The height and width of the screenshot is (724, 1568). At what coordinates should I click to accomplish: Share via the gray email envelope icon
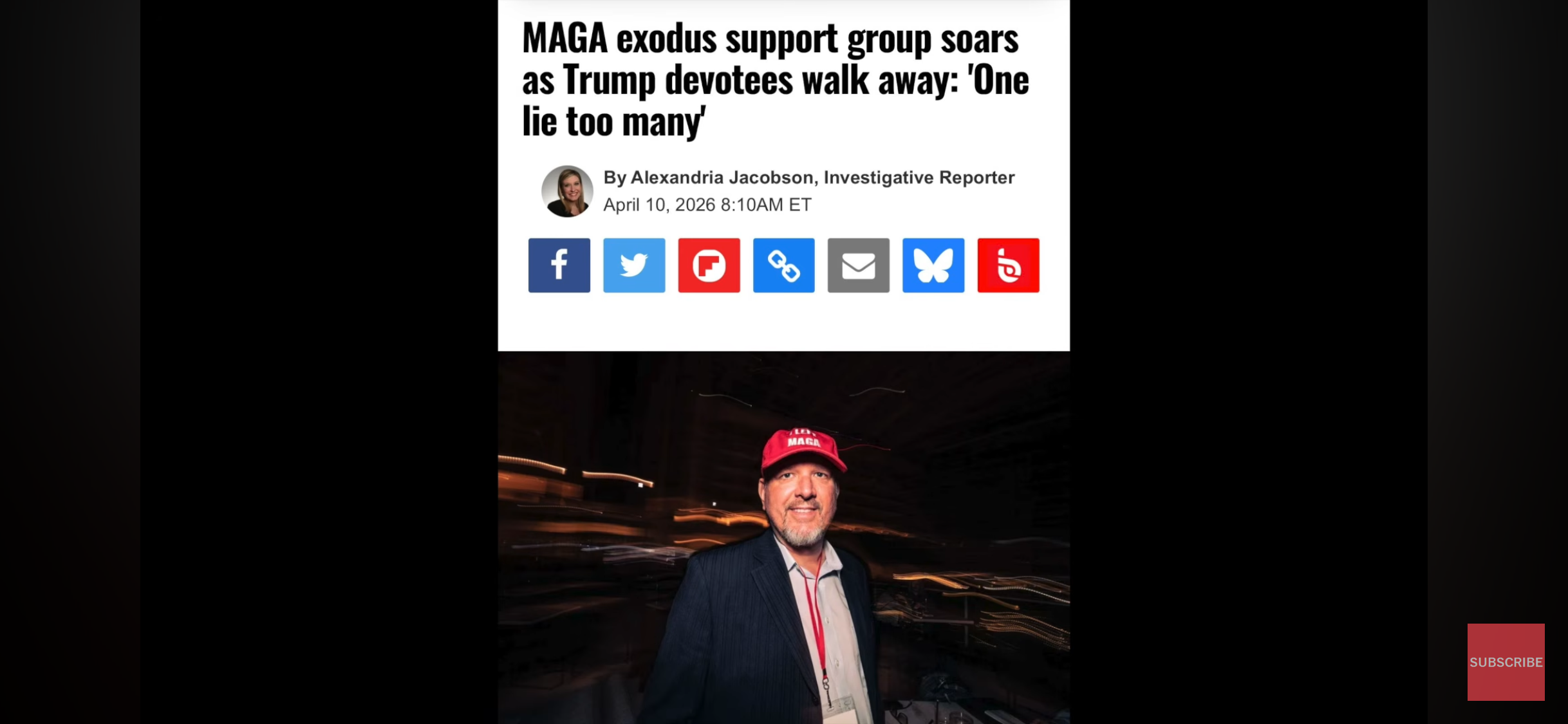click(858, 265)
